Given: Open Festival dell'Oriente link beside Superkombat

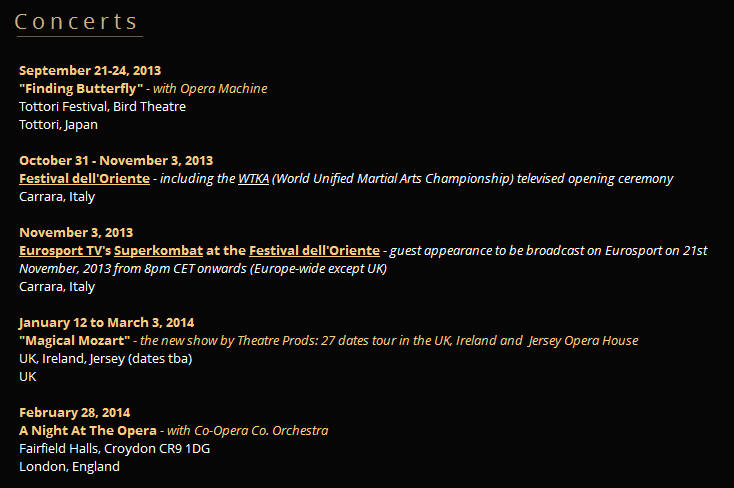Looking at the screenshot, I should 314,251.
